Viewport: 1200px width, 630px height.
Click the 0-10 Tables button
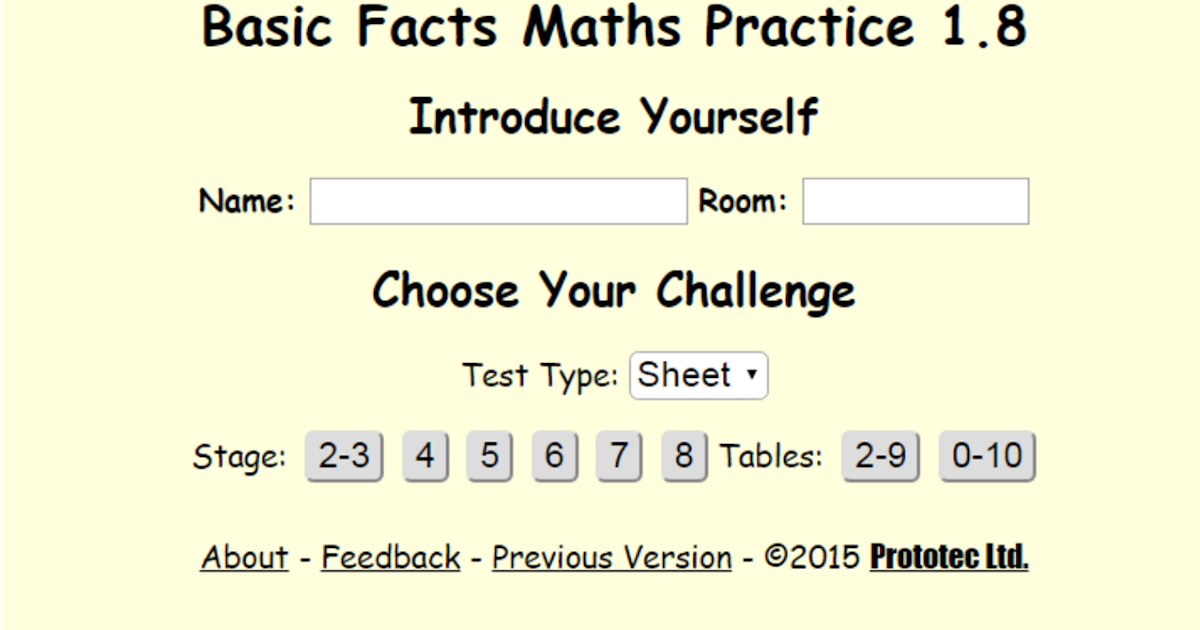click(987, 457)
